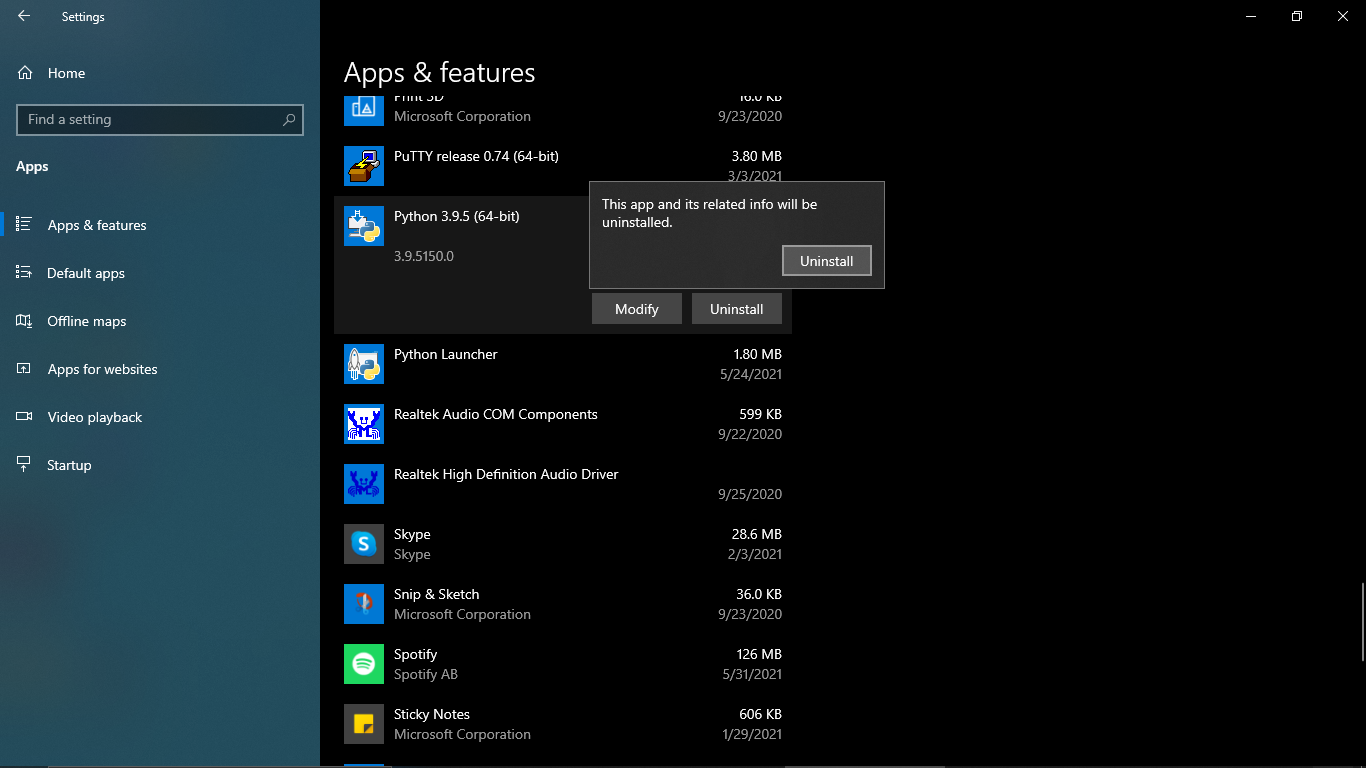Click the Realtek High Definition Audio Driver icon
This screenshot has height=768, width=1366.
(x=363, y=484)
